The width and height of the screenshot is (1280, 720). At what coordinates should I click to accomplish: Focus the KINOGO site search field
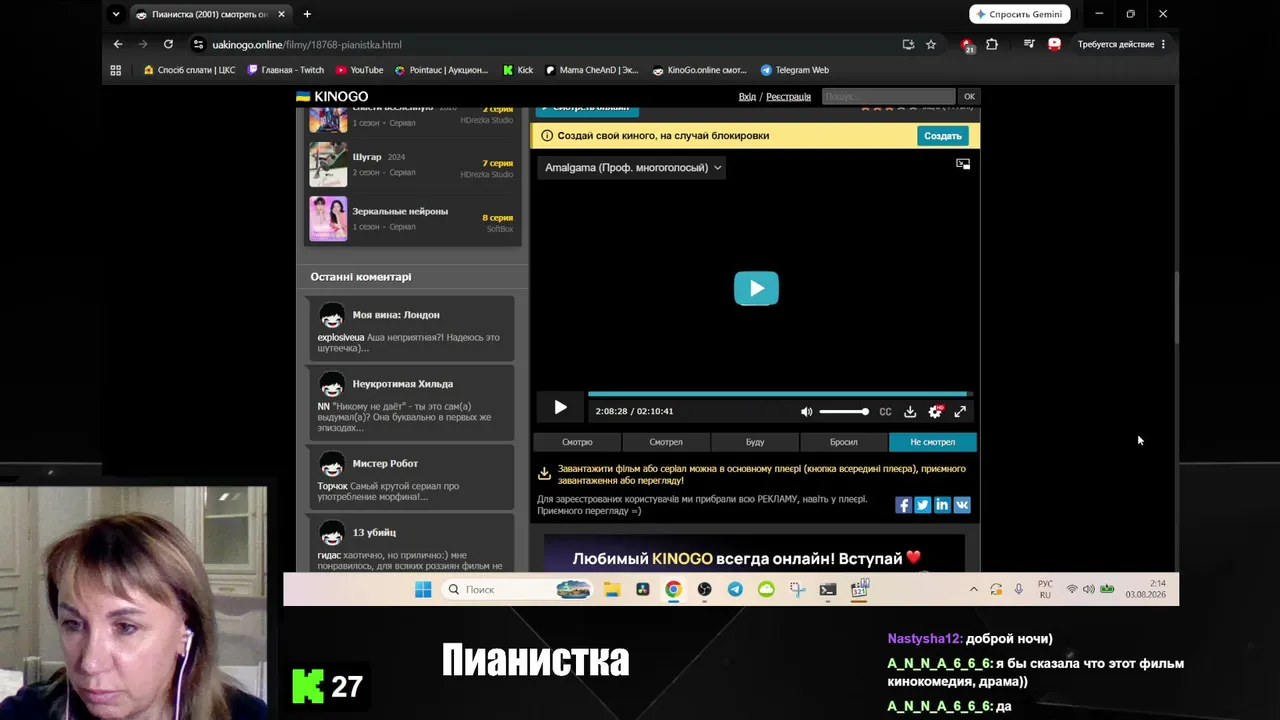(x=888, y=97)
